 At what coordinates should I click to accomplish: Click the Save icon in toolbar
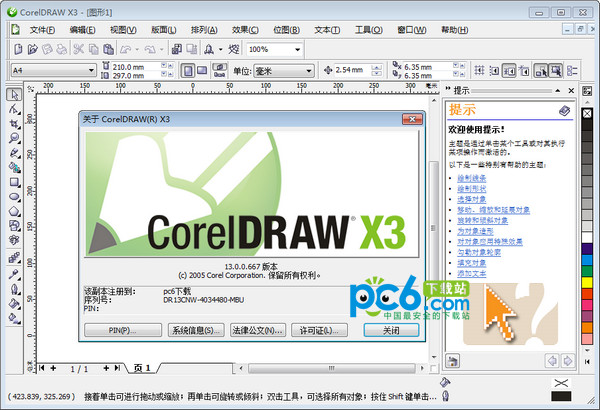(47, 49)
